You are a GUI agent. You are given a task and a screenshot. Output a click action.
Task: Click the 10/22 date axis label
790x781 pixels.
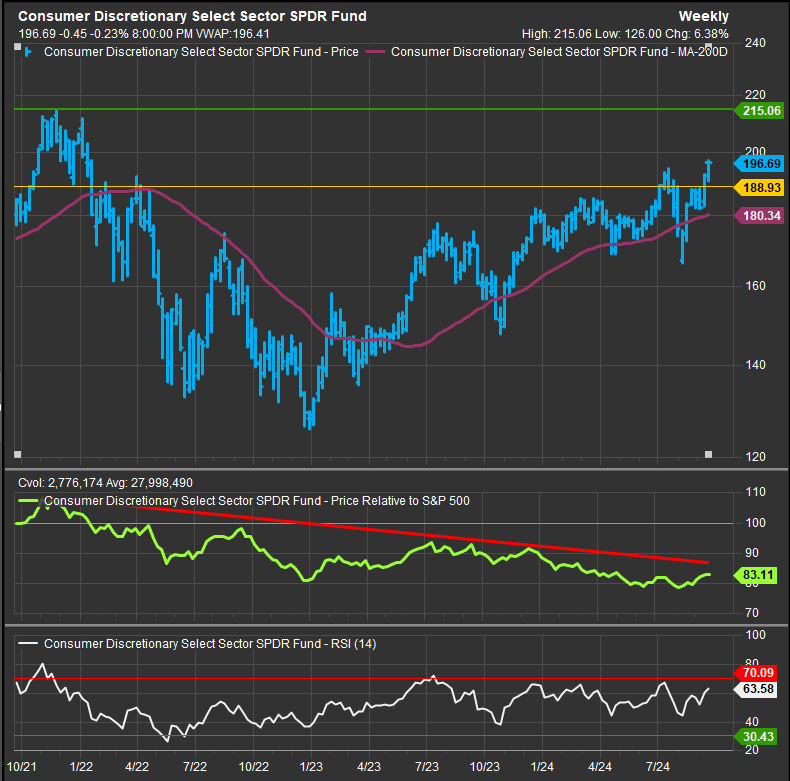253,767
